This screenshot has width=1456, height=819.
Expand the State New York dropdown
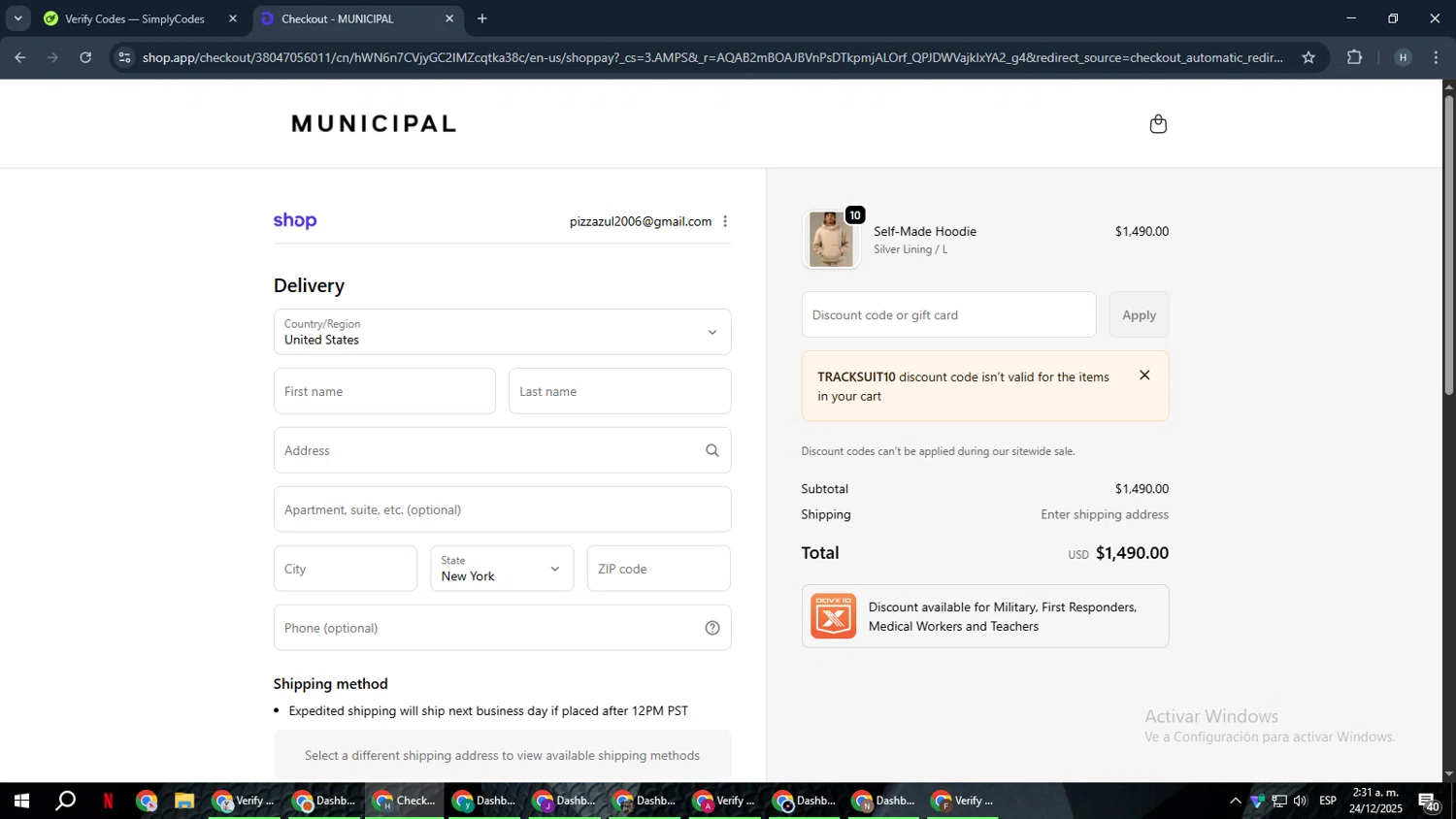coord(502,569)
